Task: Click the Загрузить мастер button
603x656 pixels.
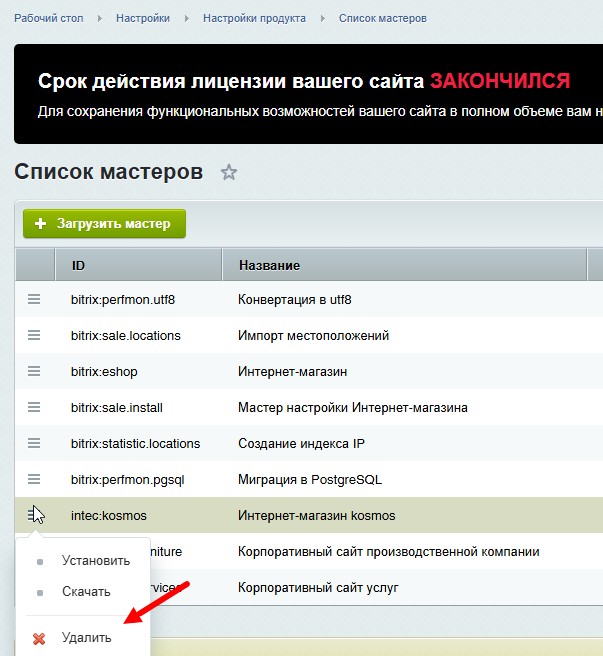Action: pyautogui.click(x=104, y=224)
